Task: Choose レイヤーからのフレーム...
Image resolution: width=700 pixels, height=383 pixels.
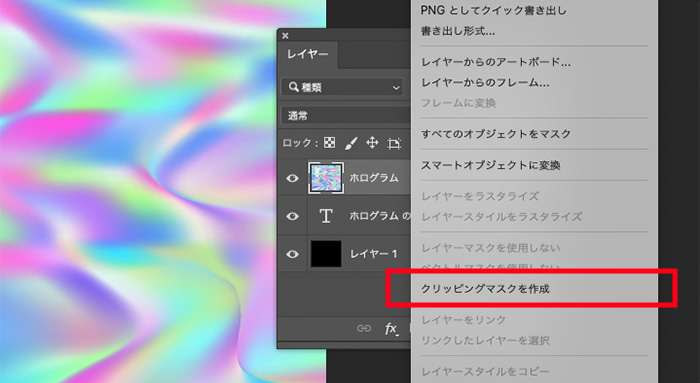Action: coord(485,83)
